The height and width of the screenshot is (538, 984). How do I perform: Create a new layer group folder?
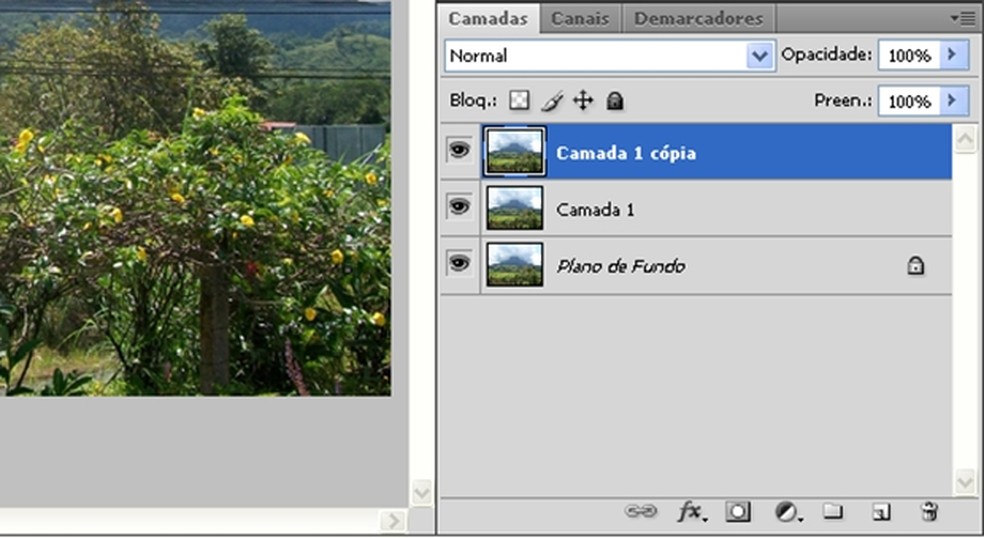[833, 511]
